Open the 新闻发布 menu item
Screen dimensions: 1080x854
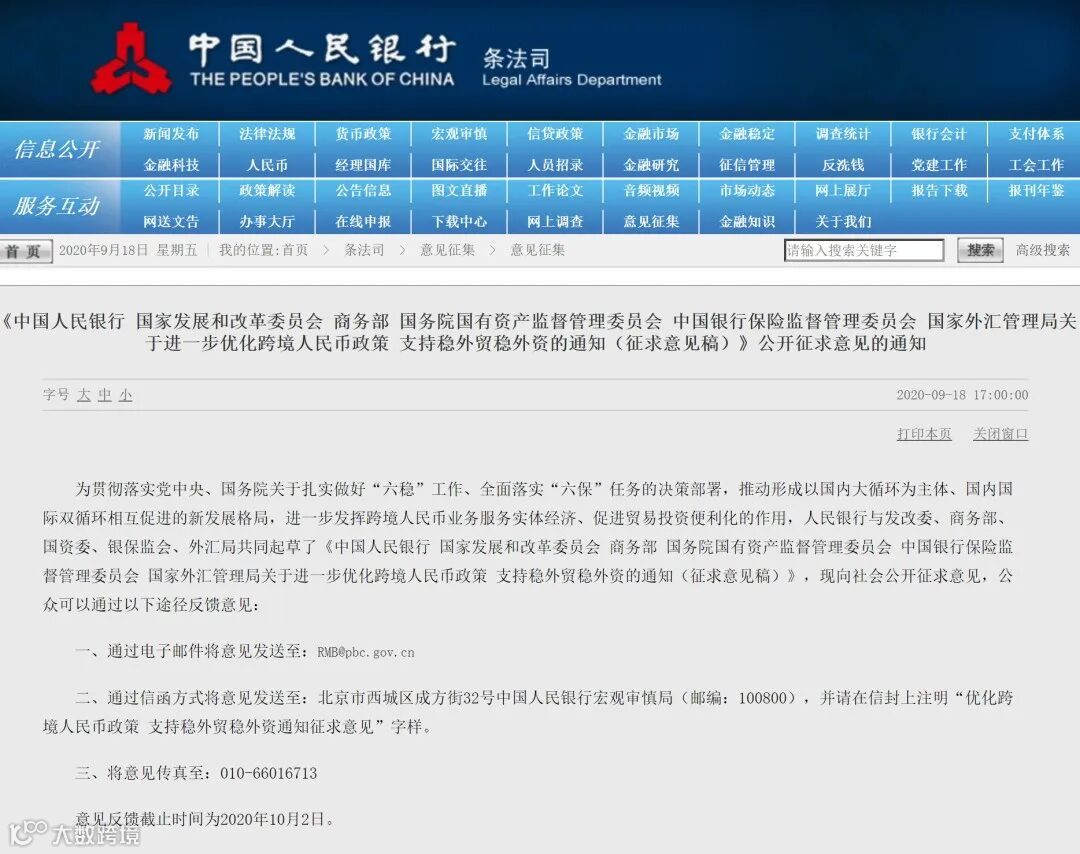tap(171, 134)
